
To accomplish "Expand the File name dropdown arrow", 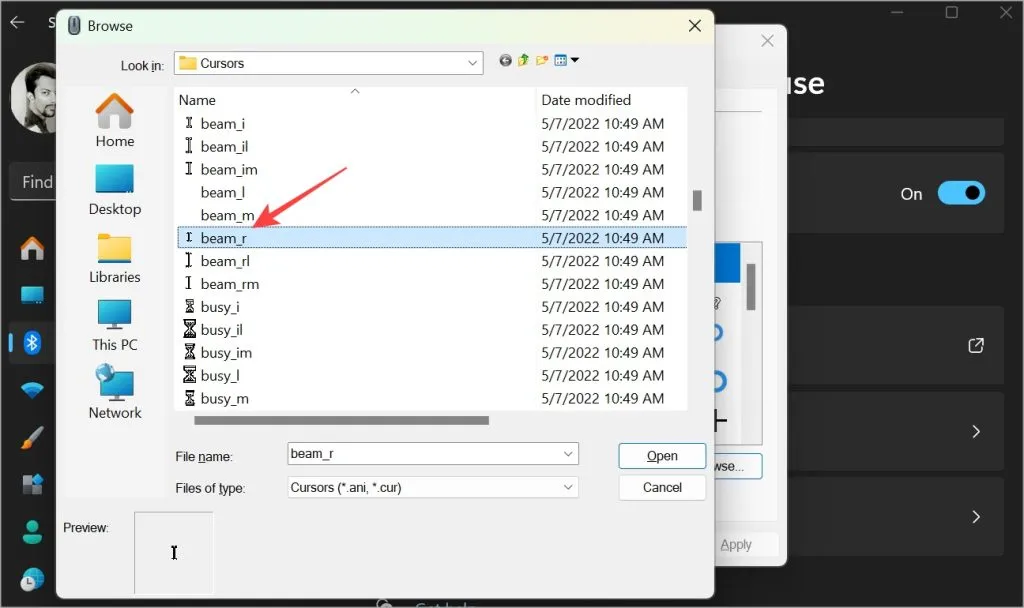I will 568,454.
